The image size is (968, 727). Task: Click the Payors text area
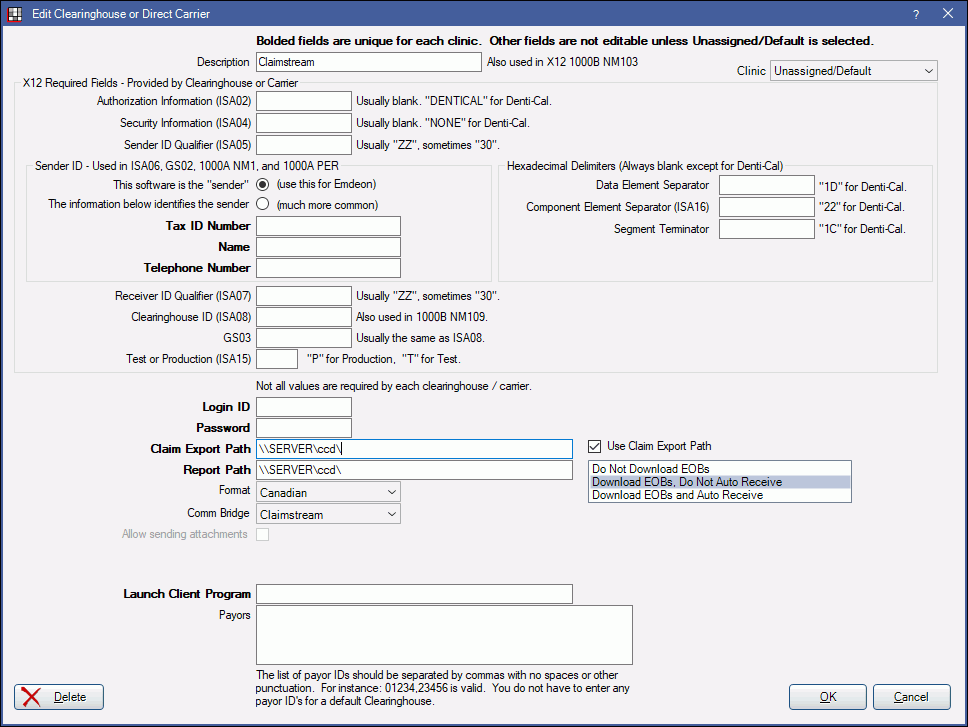click(x=444, y=635)
